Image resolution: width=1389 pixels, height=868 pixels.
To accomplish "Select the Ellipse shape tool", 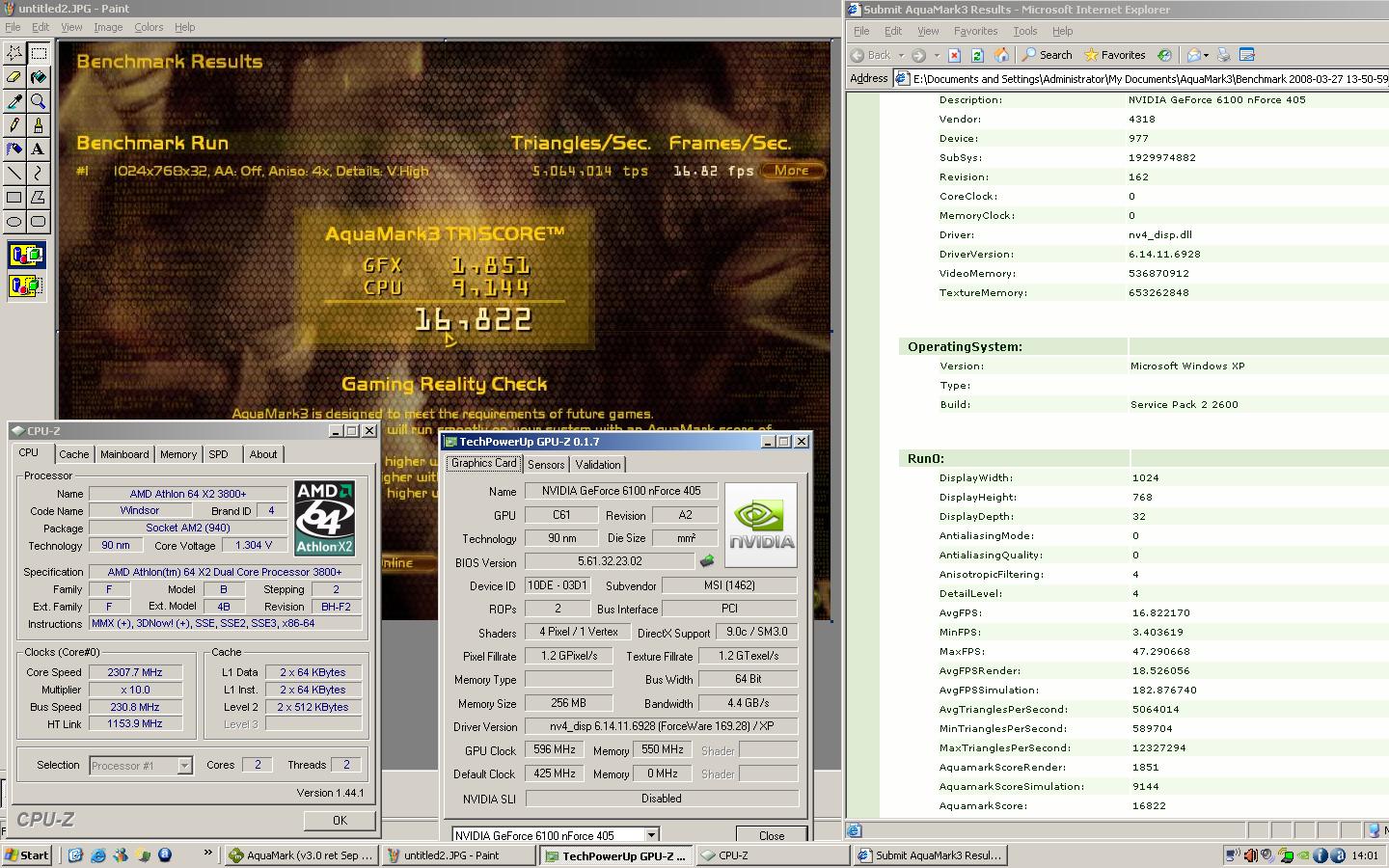I will coord(14,222).
